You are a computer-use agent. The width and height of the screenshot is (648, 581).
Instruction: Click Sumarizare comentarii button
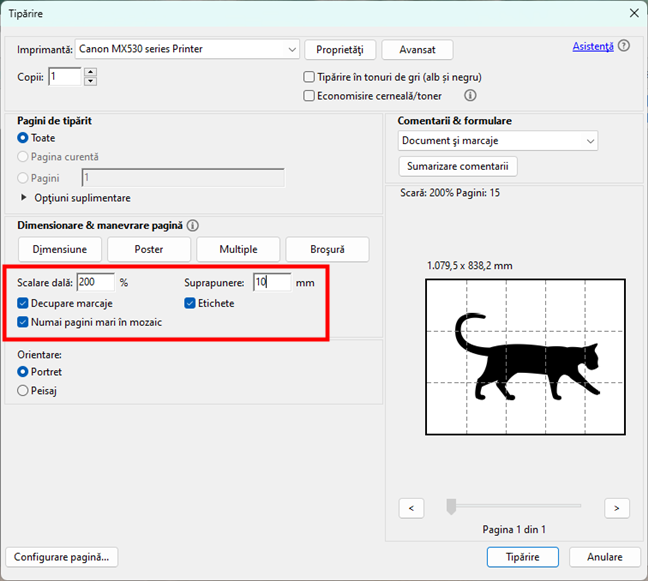(458, 167)
